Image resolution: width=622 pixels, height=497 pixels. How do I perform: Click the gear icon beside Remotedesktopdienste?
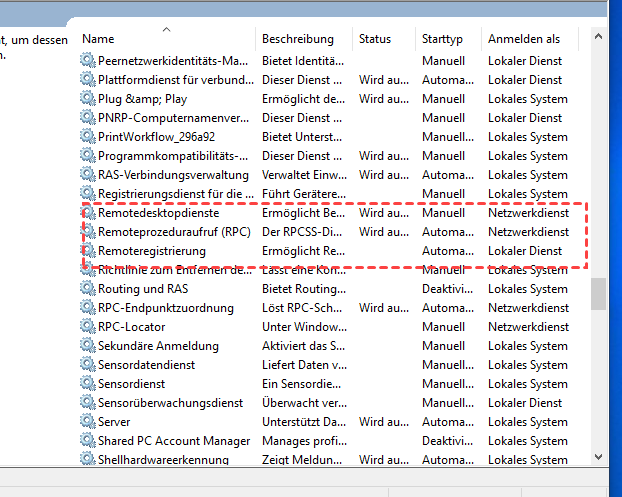point(88,213)
